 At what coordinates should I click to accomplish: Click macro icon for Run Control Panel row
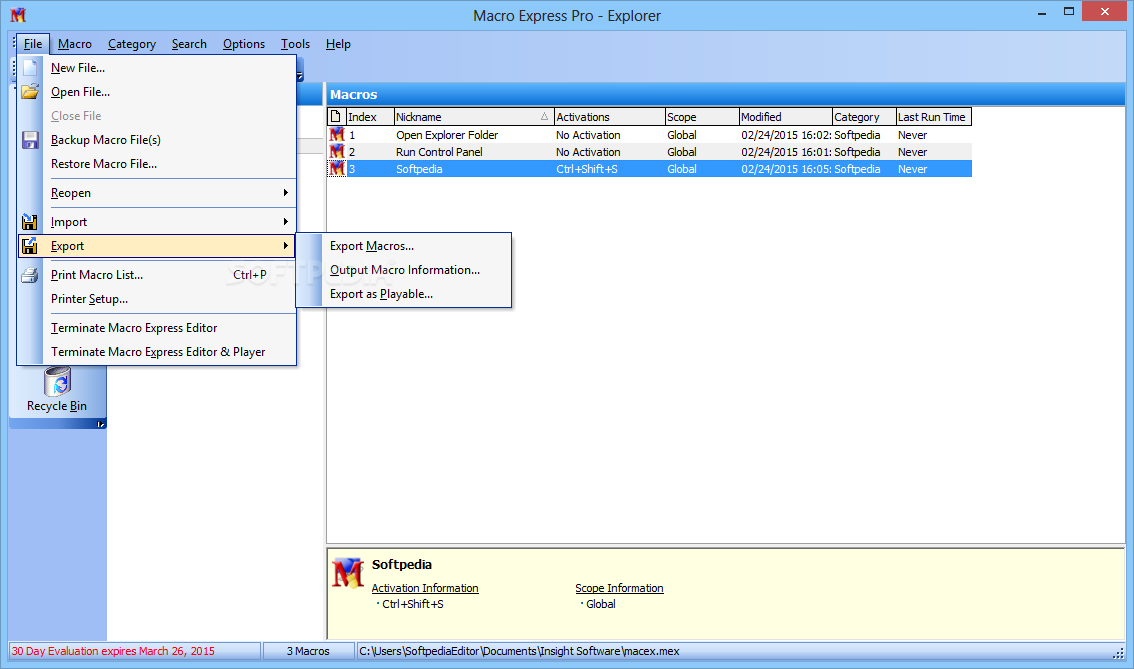337,152
